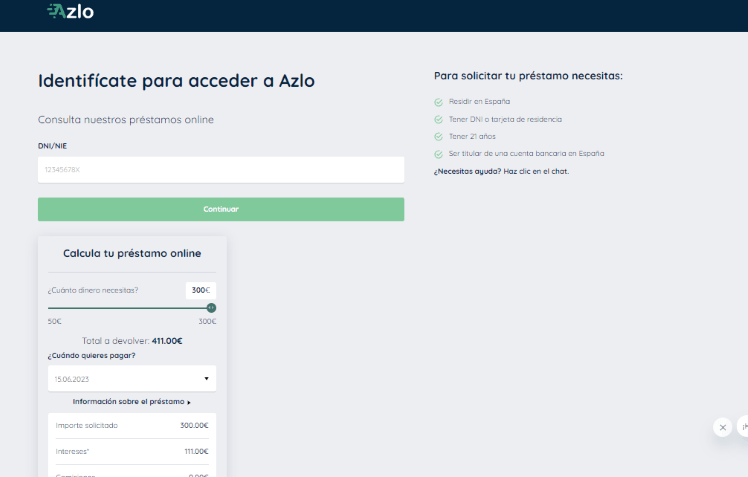
Task: Click heading 'Identifícate para acceder a Azlo'
Action: click(x=177, y=81)
